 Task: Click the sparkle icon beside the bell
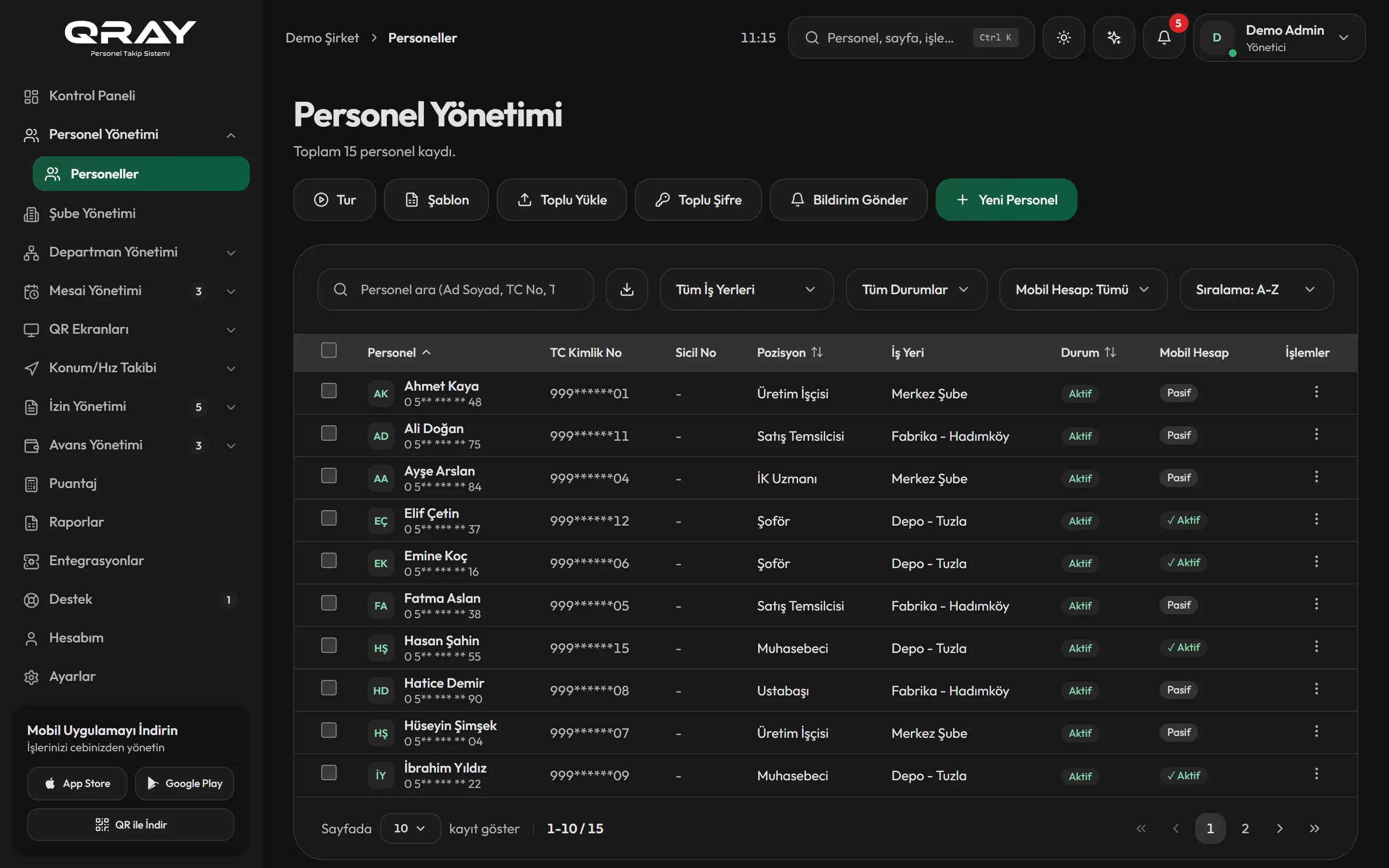click(x=1114, y=38)
